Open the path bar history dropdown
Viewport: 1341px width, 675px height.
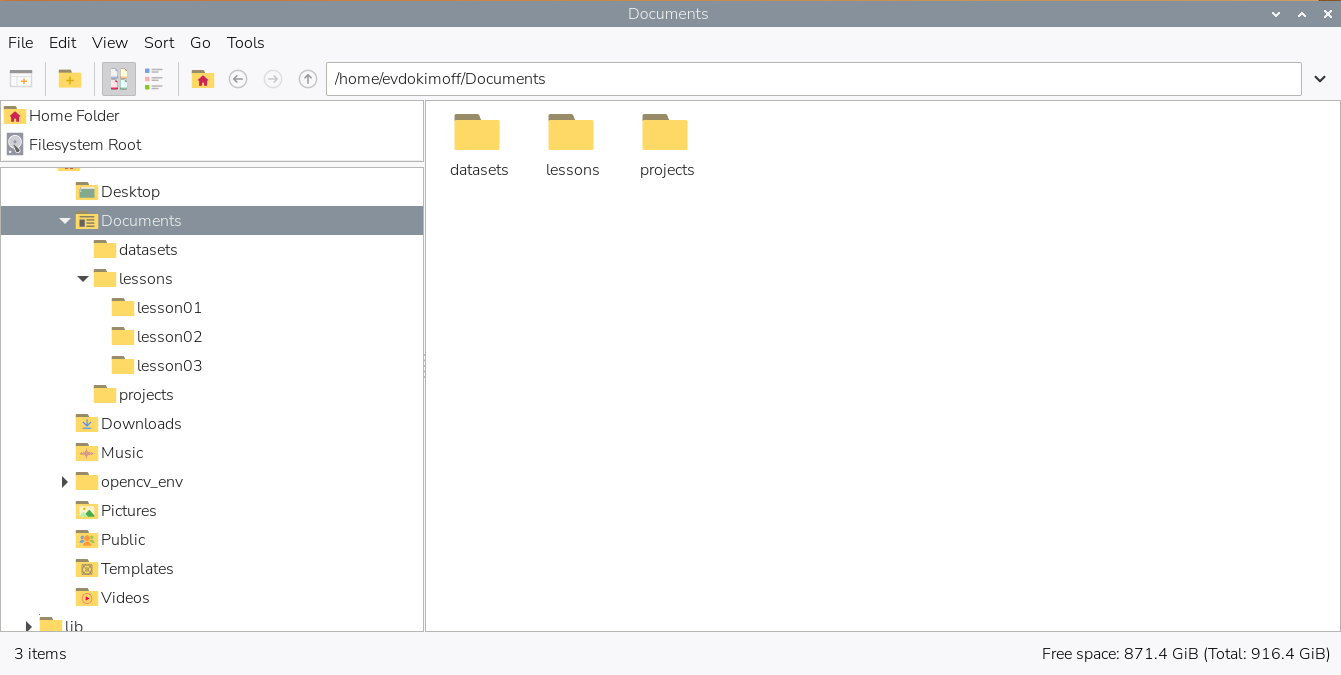tap(1320, 79)
